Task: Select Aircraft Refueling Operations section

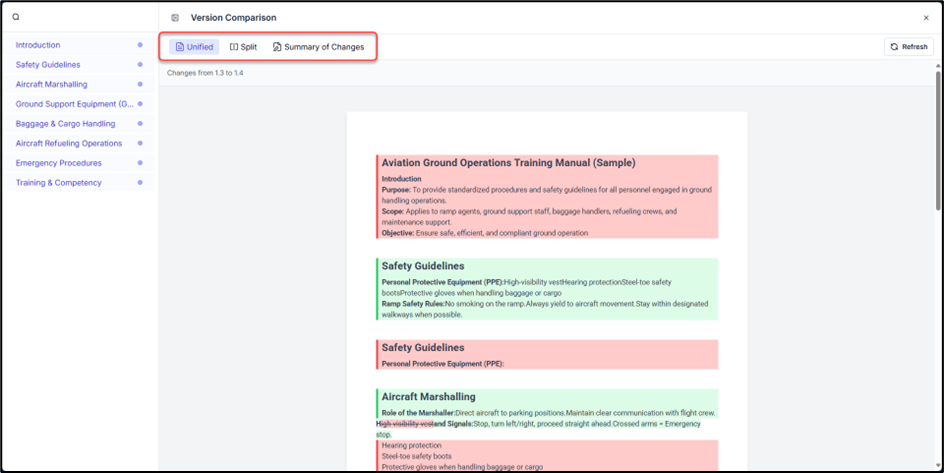Action: (68, 143)
